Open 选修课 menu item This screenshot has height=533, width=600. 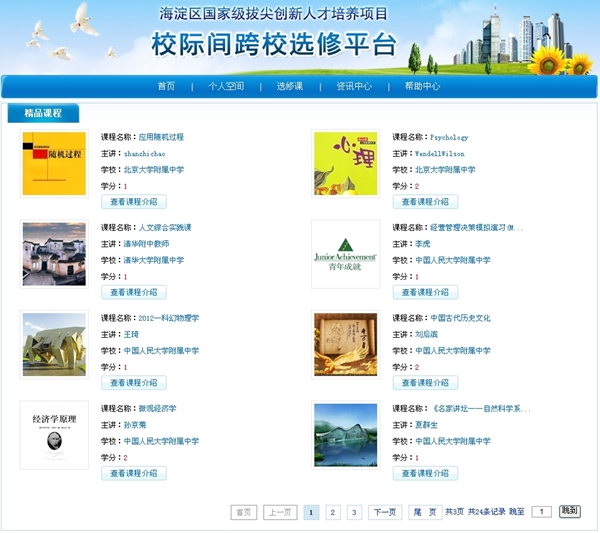(290, 86)
